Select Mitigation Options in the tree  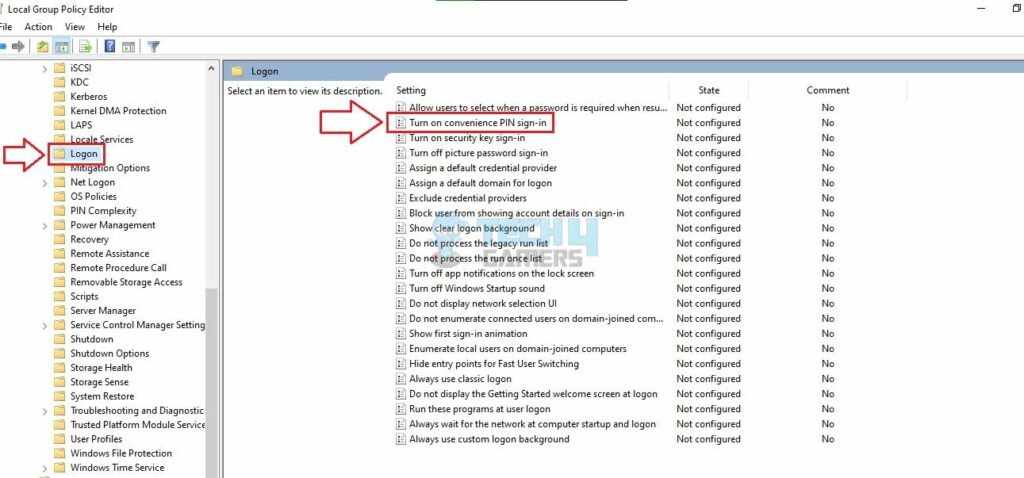point(110,168)
